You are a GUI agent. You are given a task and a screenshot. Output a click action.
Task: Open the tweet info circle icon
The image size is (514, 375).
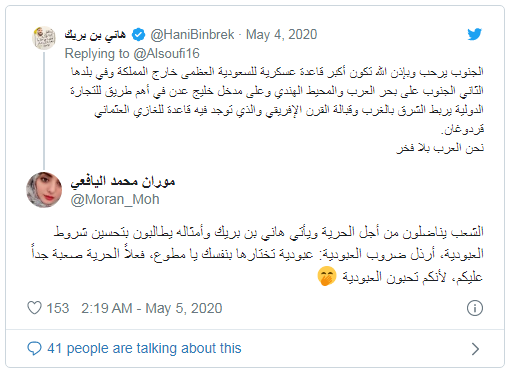click(x=475, y=308)
